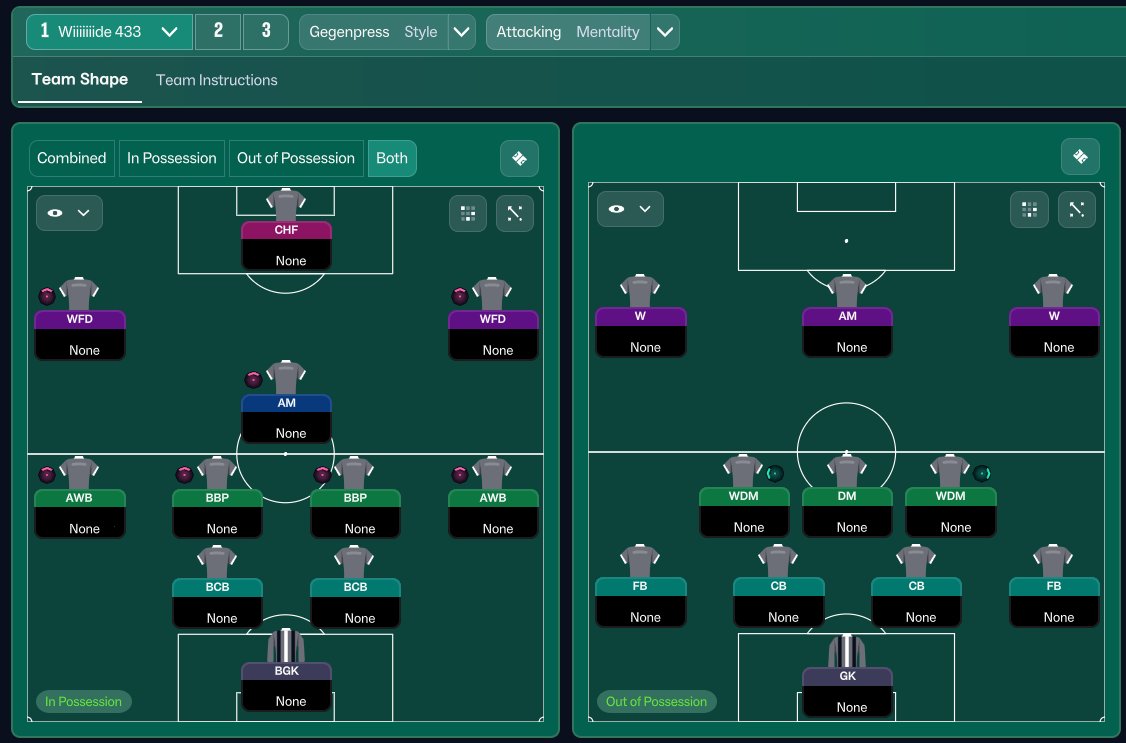Click the instruction badge on In Possession AM

click(x=253, y=380)
